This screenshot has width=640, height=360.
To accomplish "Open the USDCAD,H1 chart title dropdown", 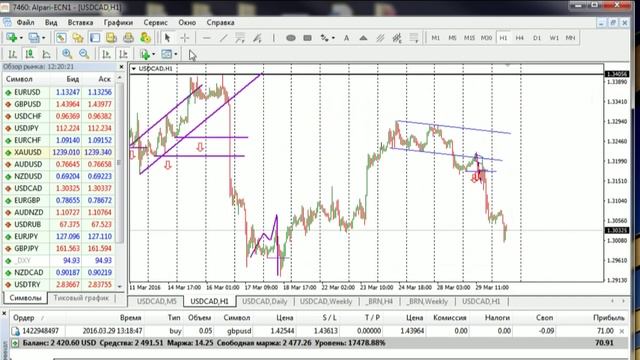I will (x=133, y=69).
